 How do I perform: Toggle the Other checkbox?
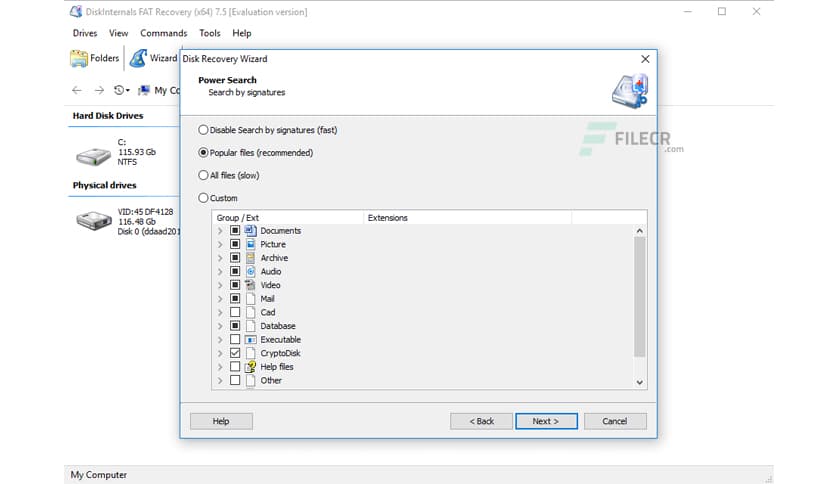235,381
